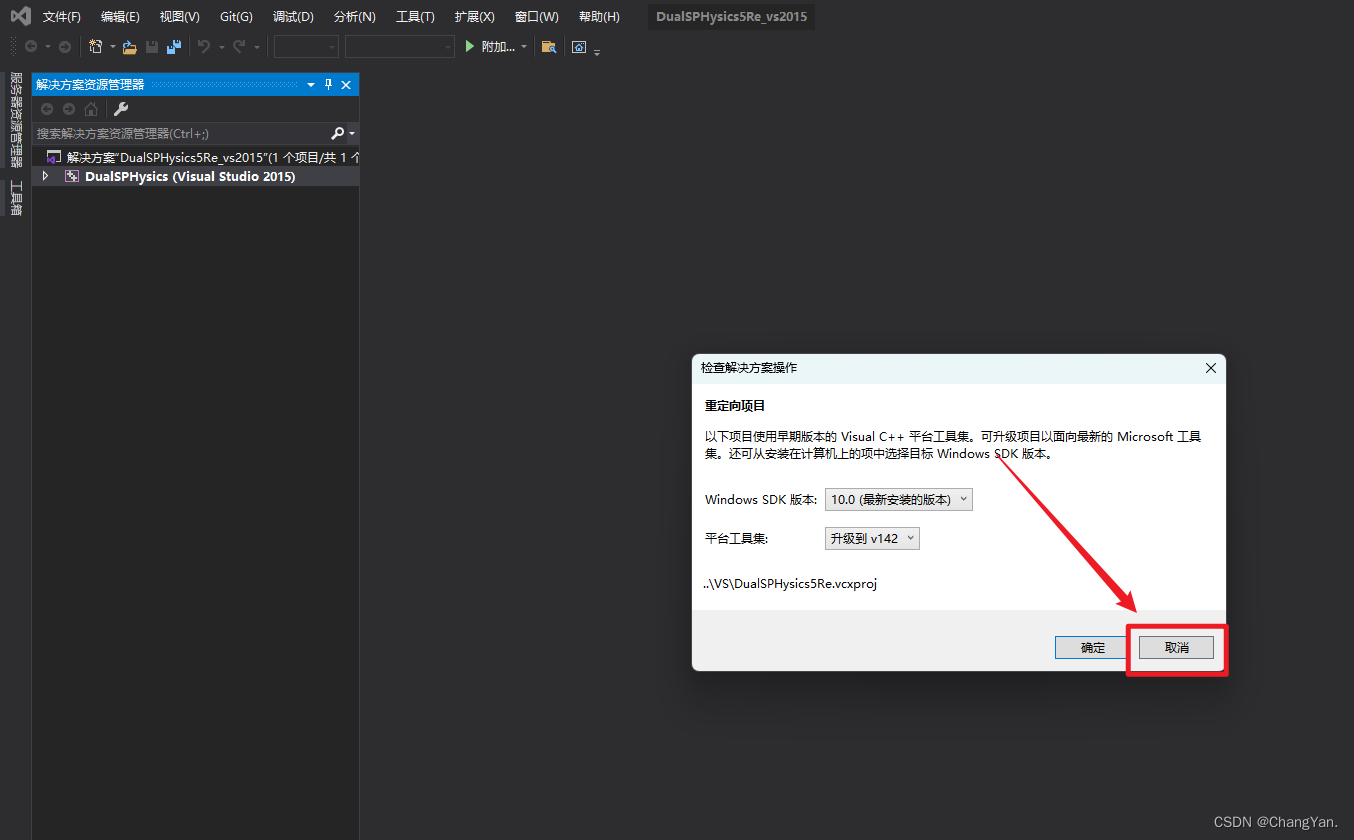Click the navigate backward toolbar icon

pyautogui.click(x=31, y=47)
